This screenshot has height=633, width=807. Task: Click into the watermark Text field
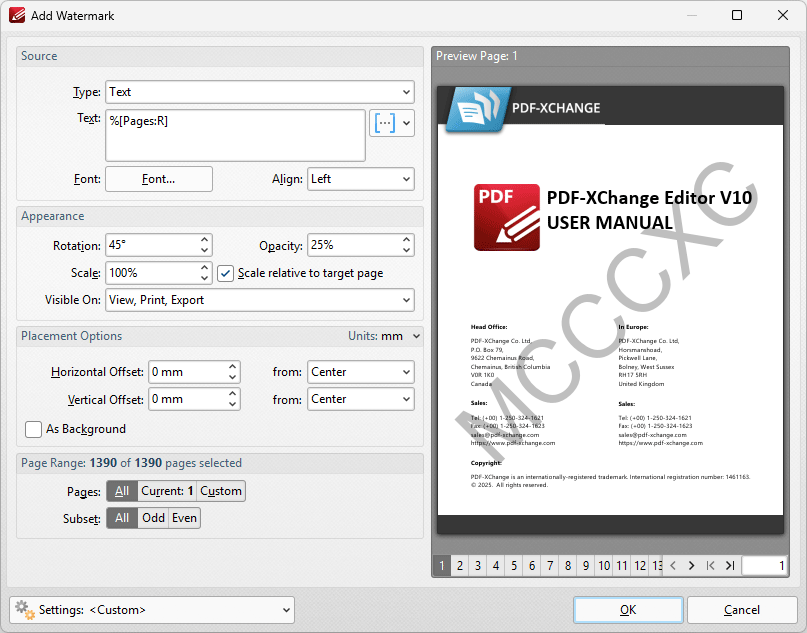point(235,135)
